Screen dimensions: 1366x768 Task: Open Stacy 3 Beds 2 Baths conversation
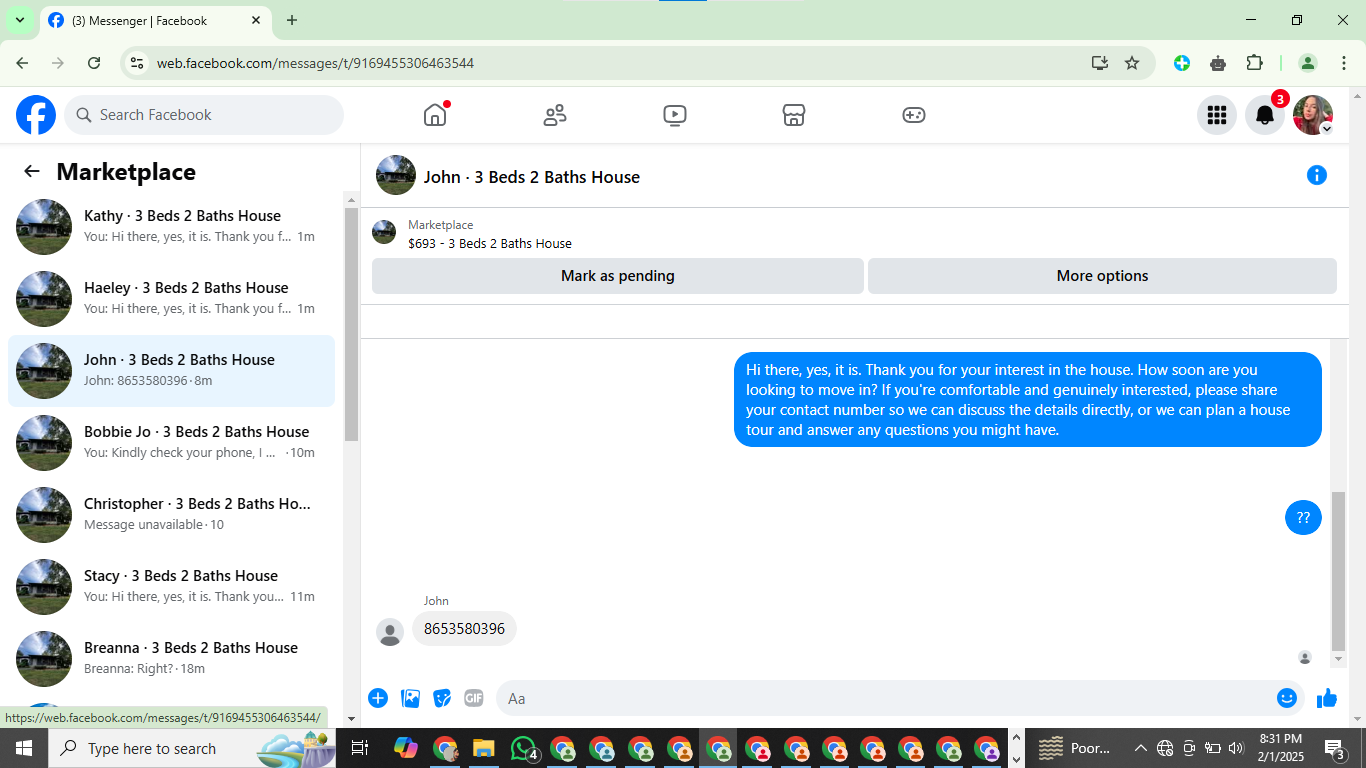point(171,587)
